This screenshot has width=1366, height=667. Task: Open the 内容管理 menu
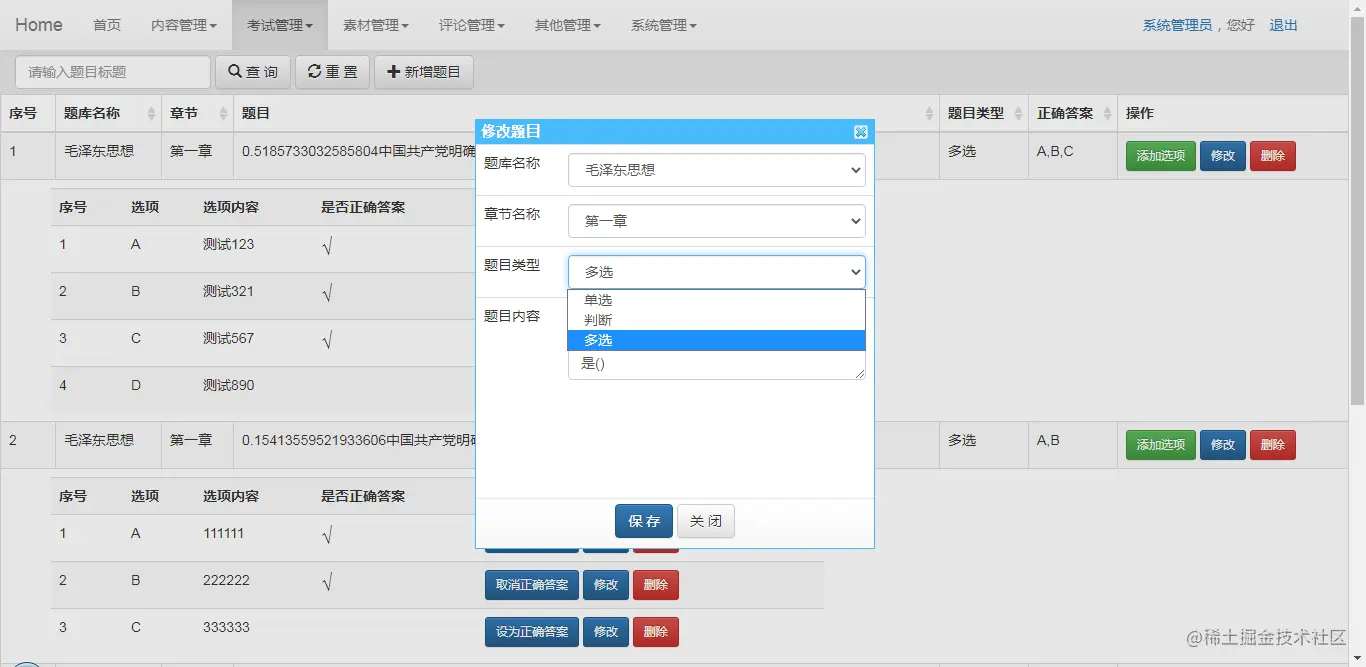point(184,25)
